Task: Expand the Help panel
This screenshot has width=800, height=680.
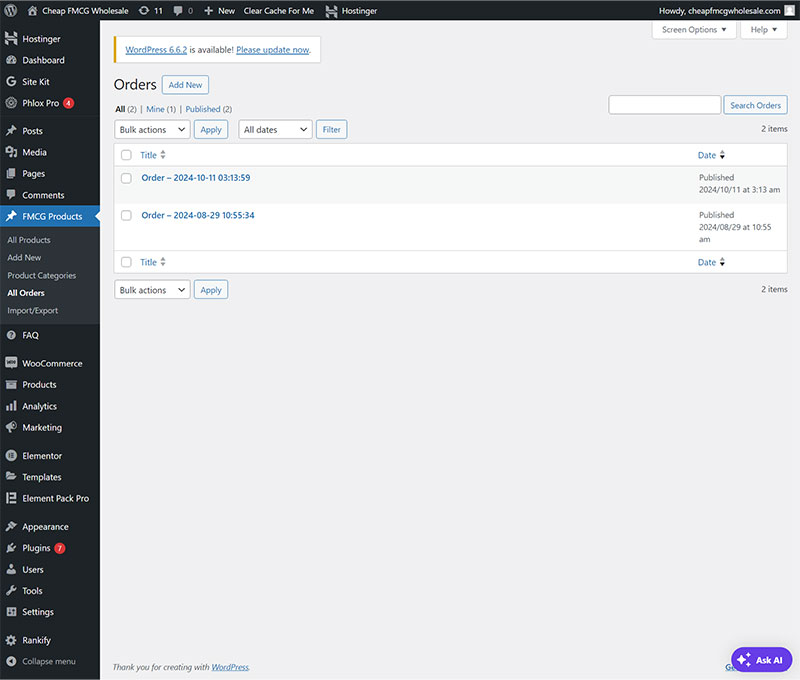Action: coord(764,30)
